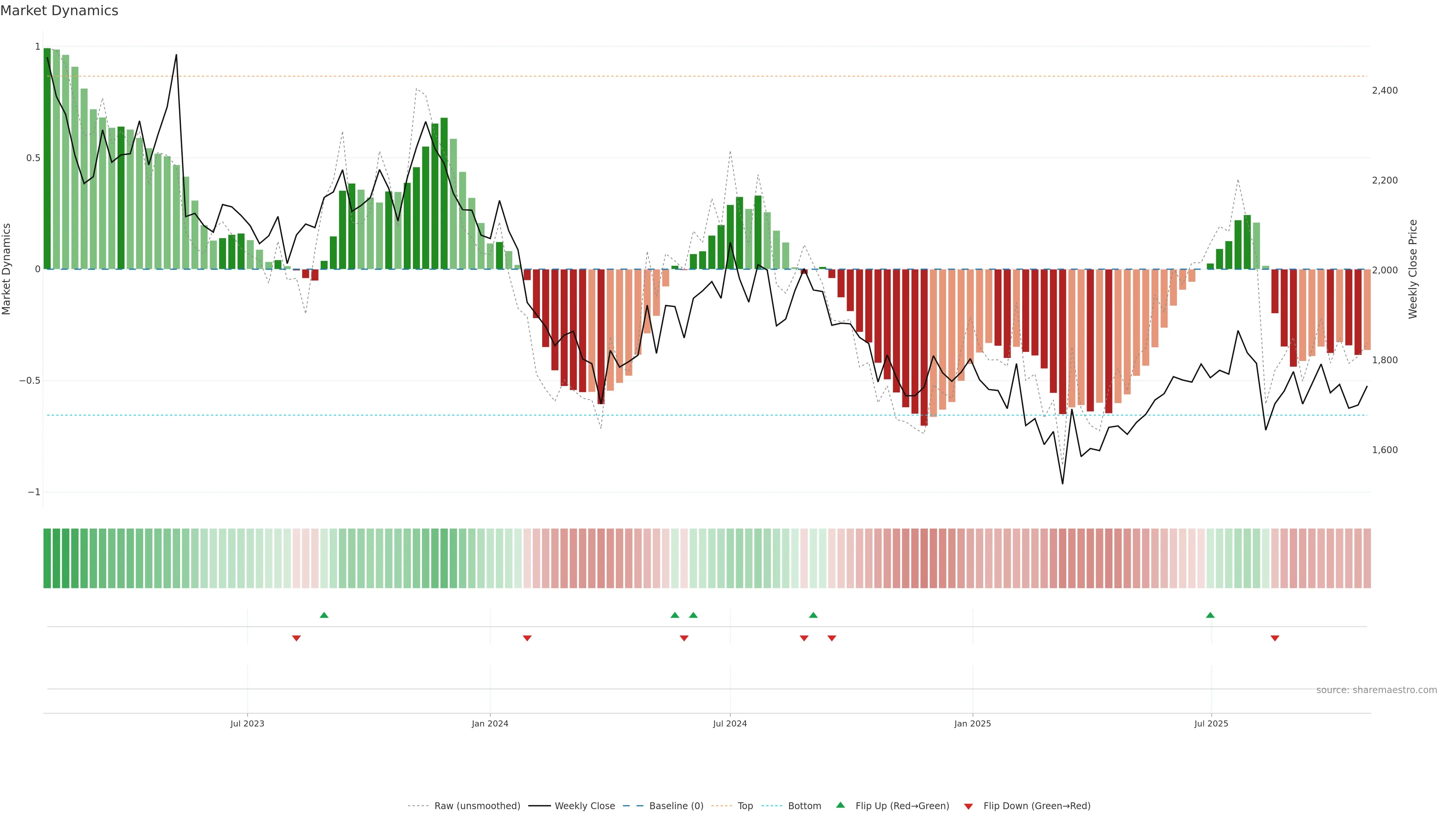Click first green flip-up marker after Jul 2023
Image resolution: width=1456 pixels, height=819 pixels.
(x=324, y=615)
